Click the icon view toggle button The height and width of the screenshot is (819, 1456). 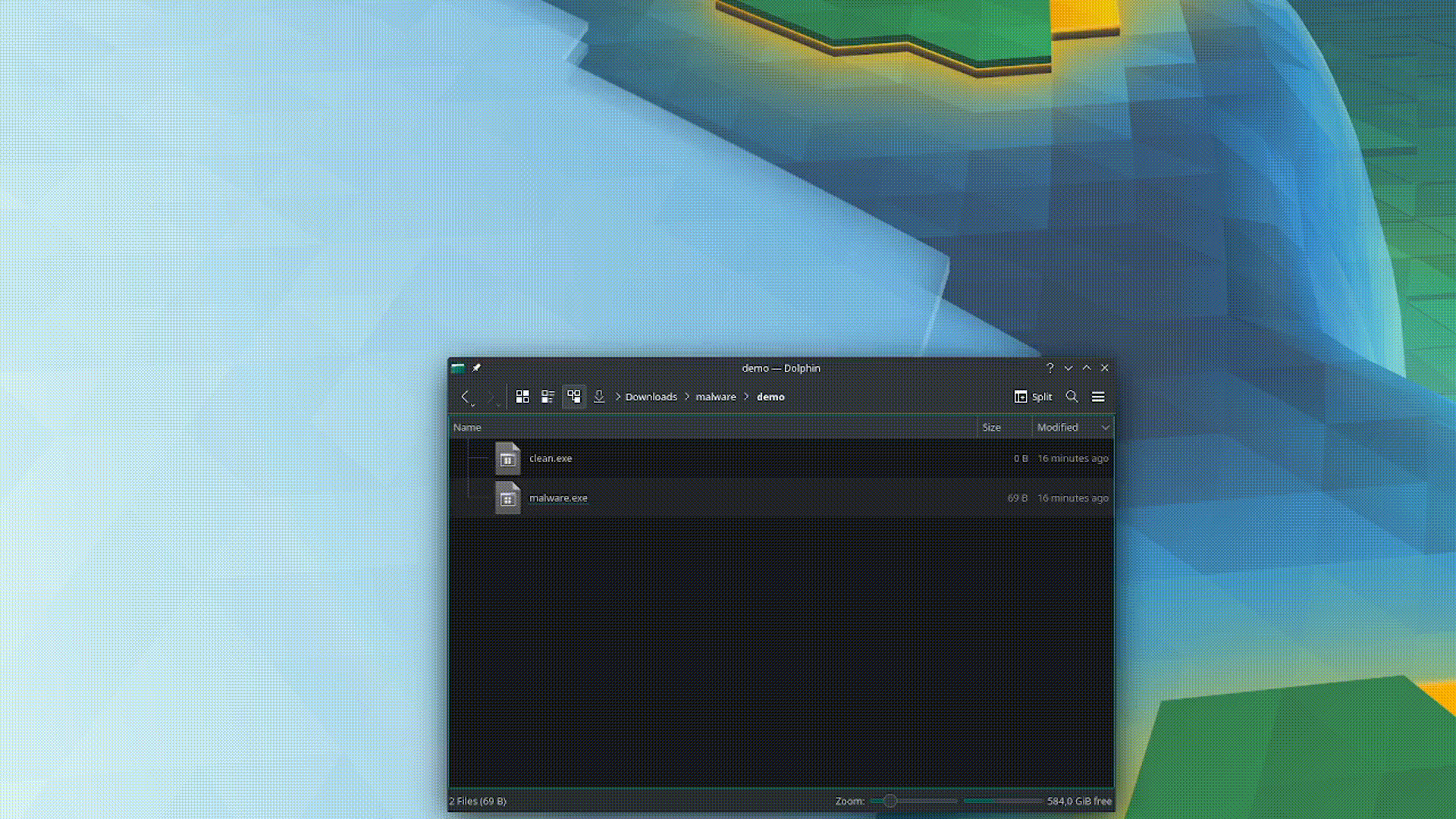click(x=521, y=396)
